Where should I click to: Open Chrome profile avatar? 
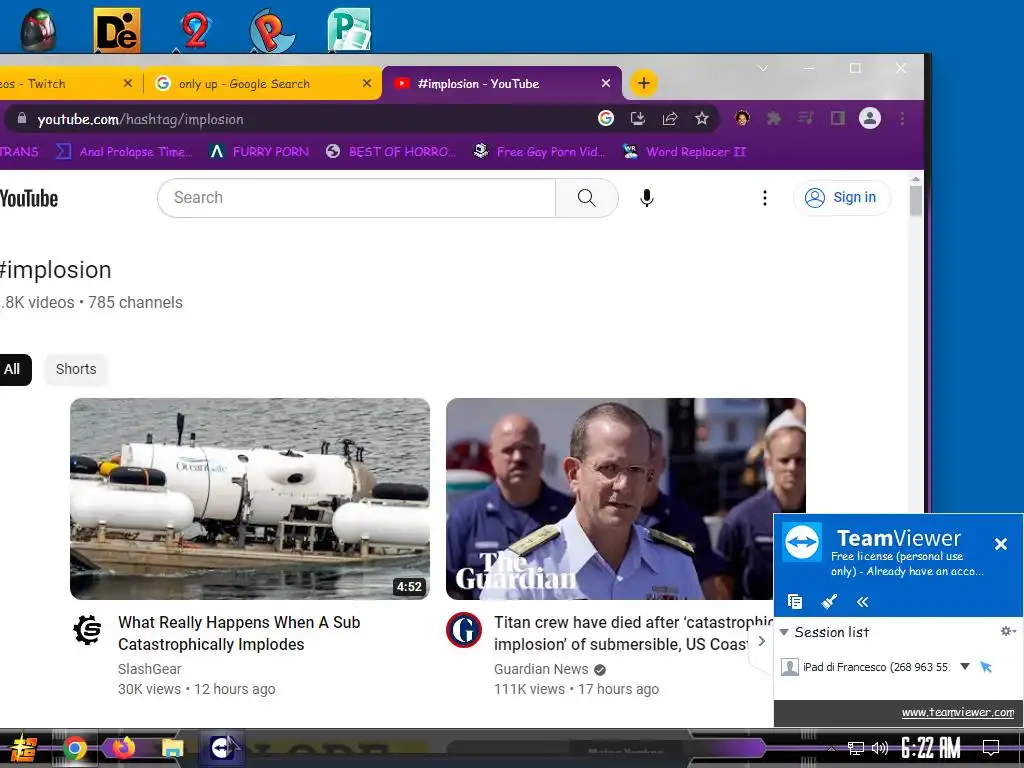[870, 118]
